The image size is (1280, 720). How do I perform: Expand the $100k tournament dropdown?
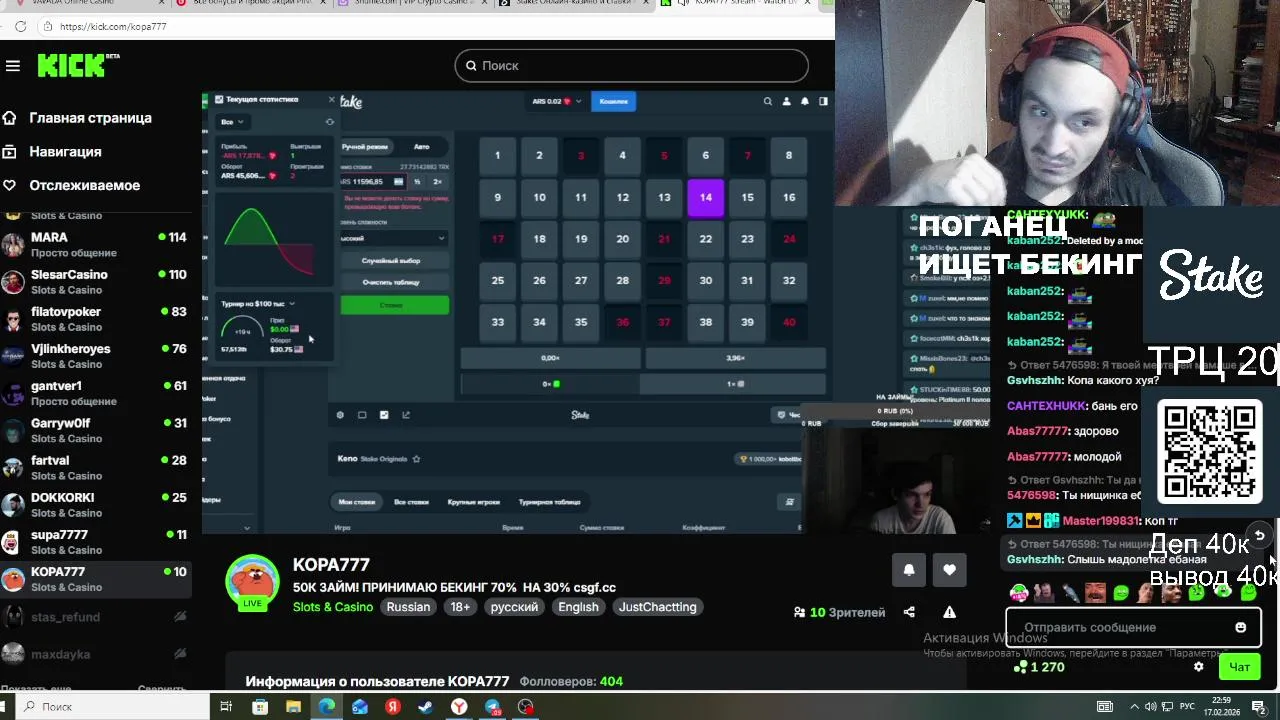coord(258,303)
